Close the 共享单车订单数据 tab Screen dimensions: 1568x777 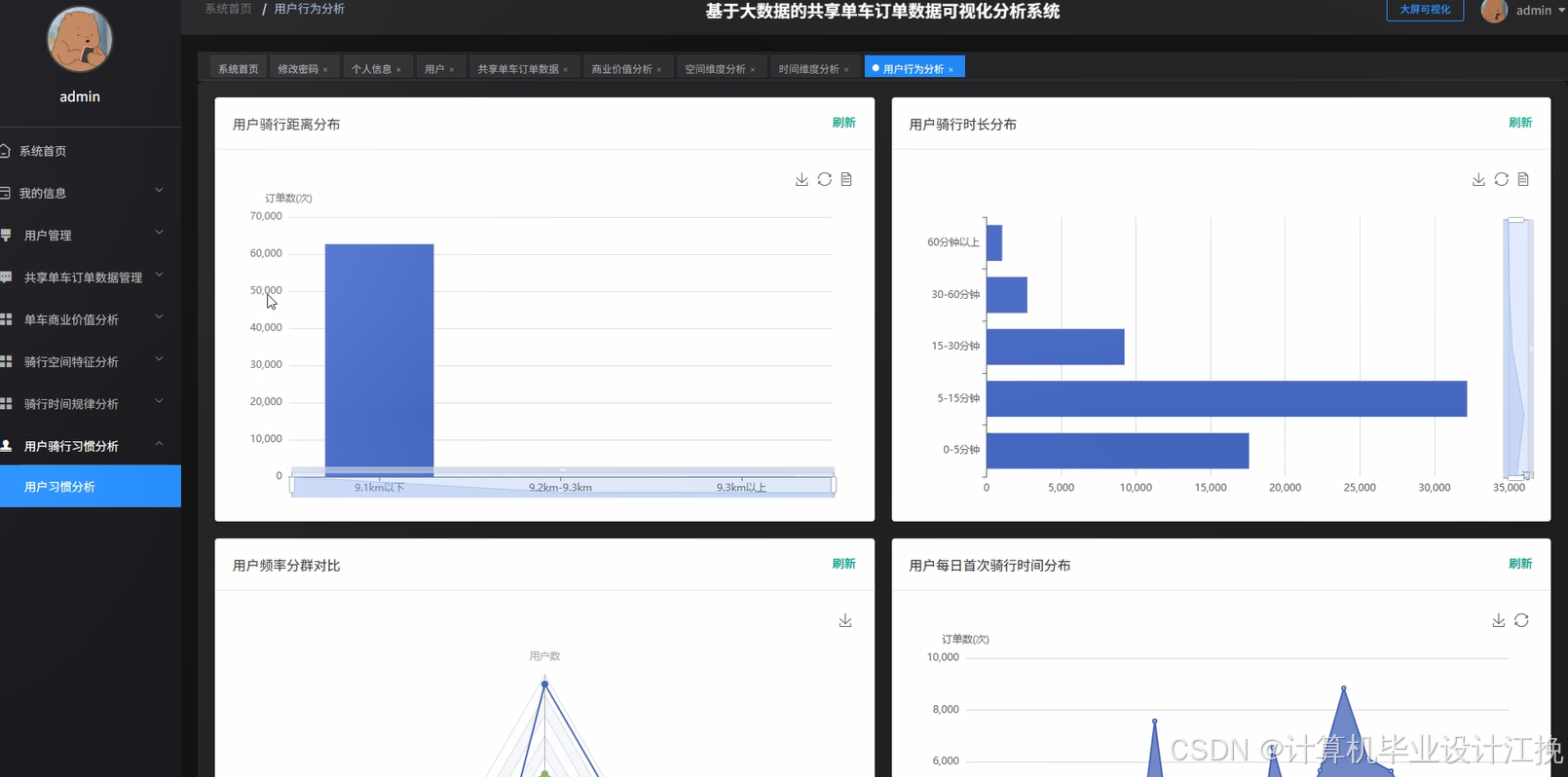(566, 69)
